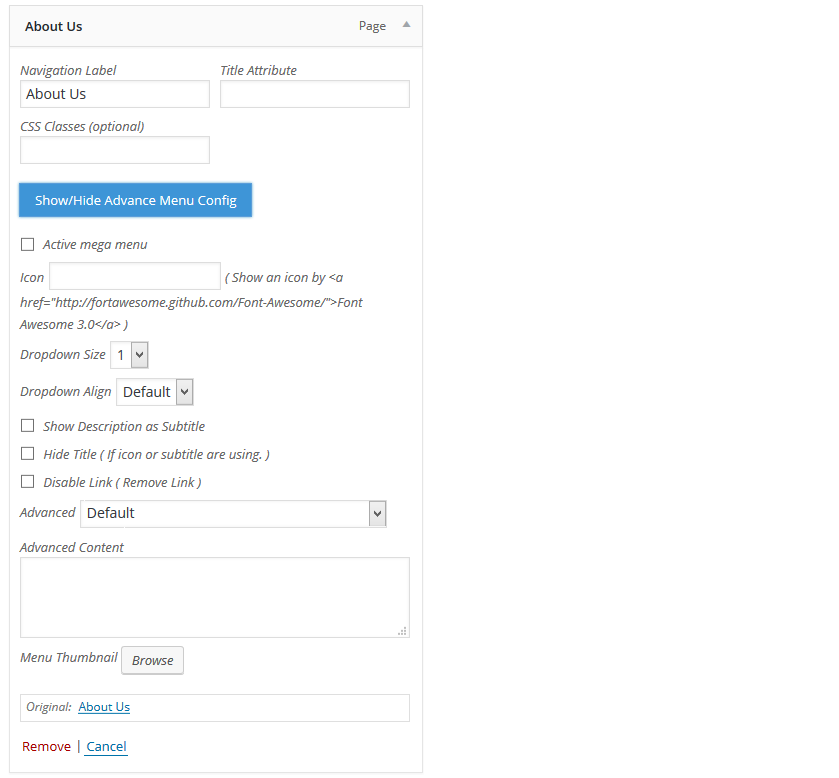Screen dimensions: 839x778
Task: Click Show/Hide Advance Menu Config button
Action: point(135,200)
